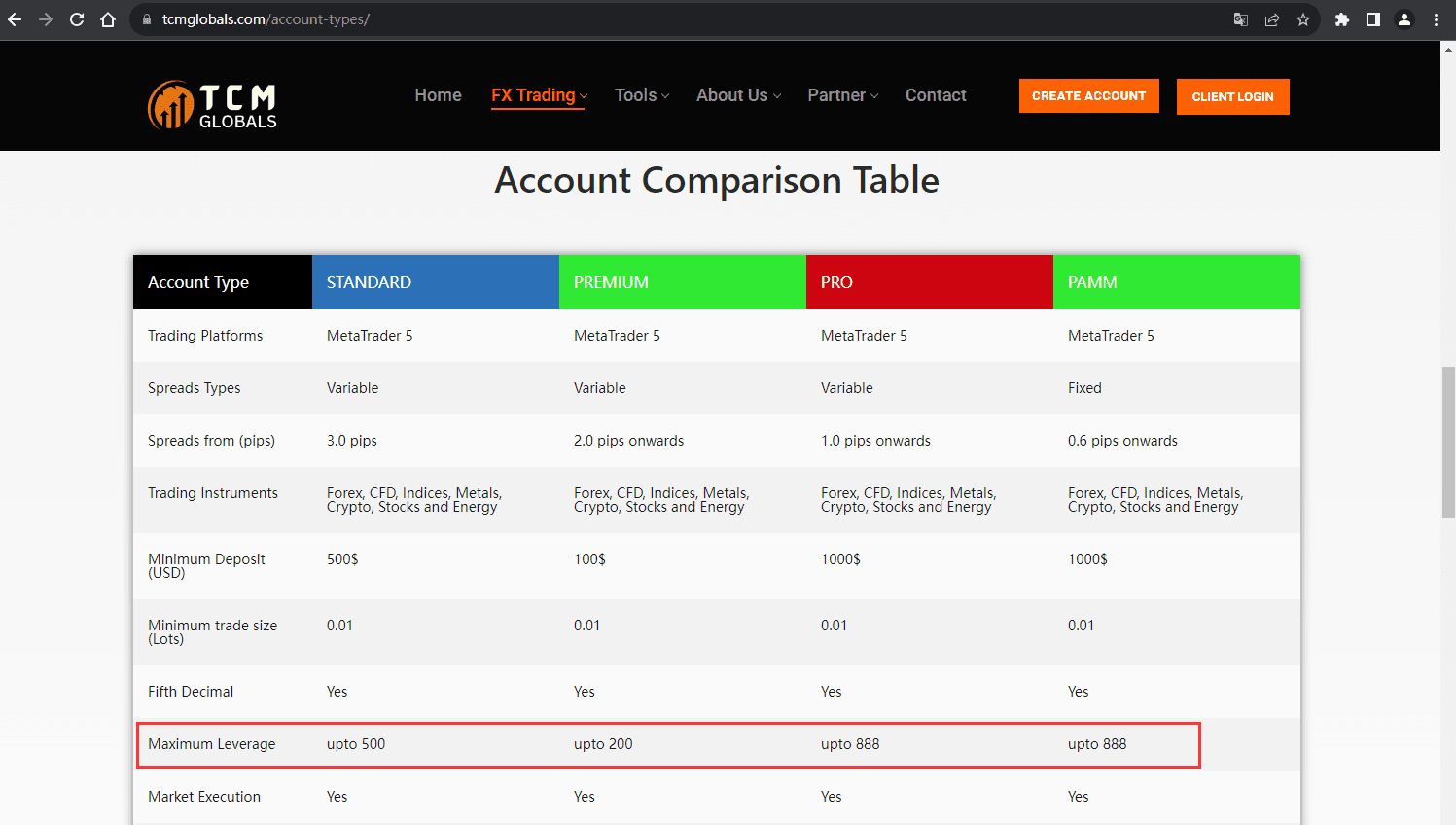Click the Fifth Decimal row label
Viewport: 1456px width, 825px height.
point(191,692)
